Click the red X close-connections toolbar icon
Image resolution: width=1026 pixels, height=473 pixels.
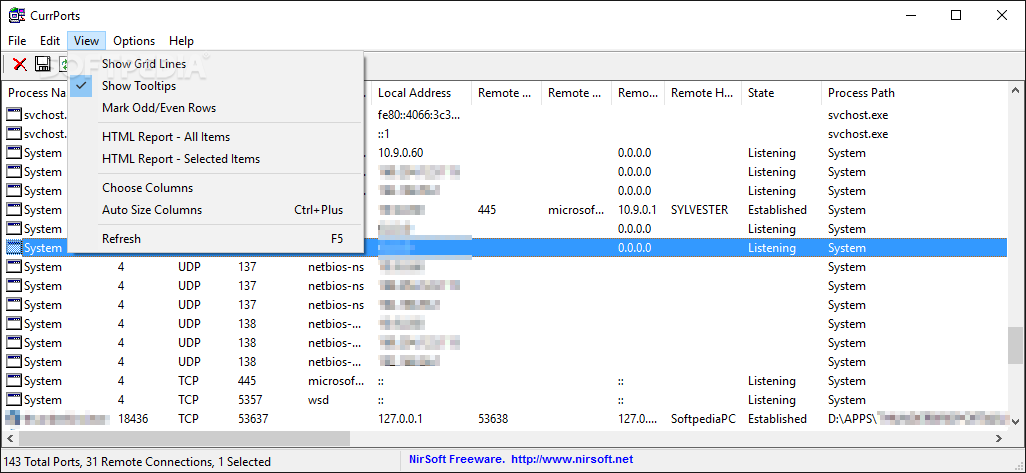20,63
